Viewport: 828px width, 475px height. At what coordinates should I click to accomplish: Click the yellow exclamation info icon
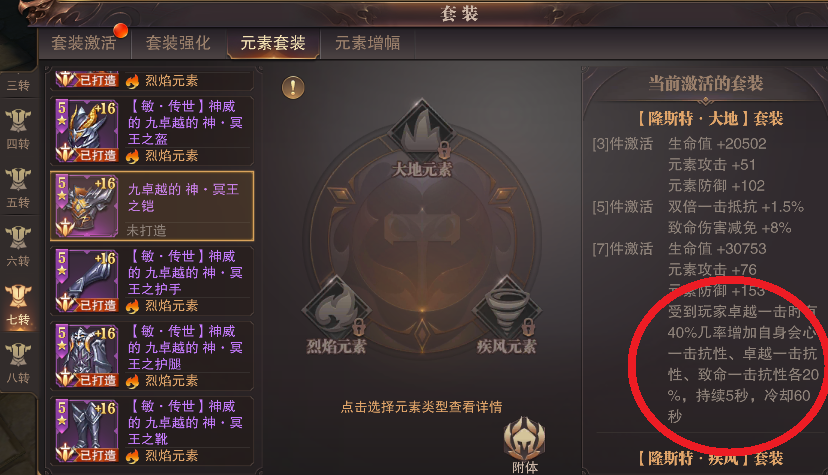pos(293,88)
